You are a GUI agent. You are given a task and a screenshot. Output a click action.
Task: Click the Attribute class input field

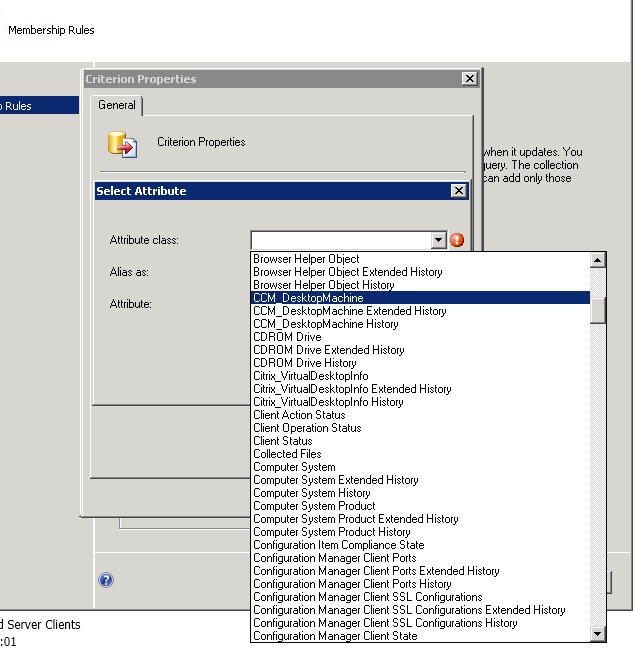(x=340, y=240)
